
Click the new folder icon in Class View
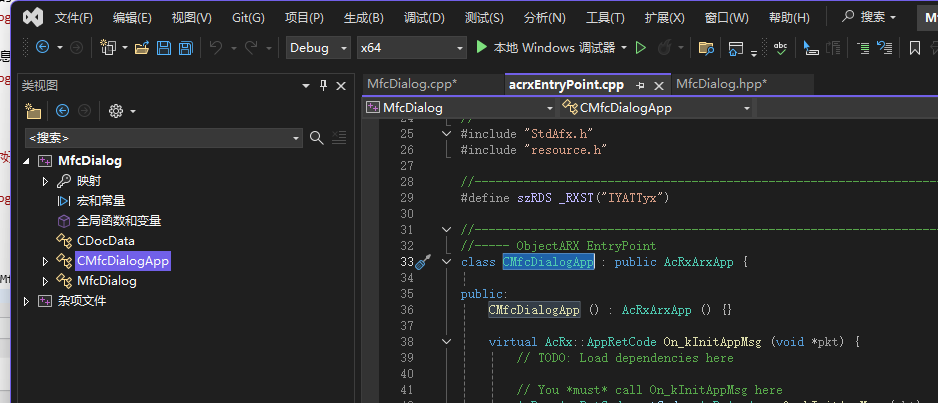[x=33, y=111]
